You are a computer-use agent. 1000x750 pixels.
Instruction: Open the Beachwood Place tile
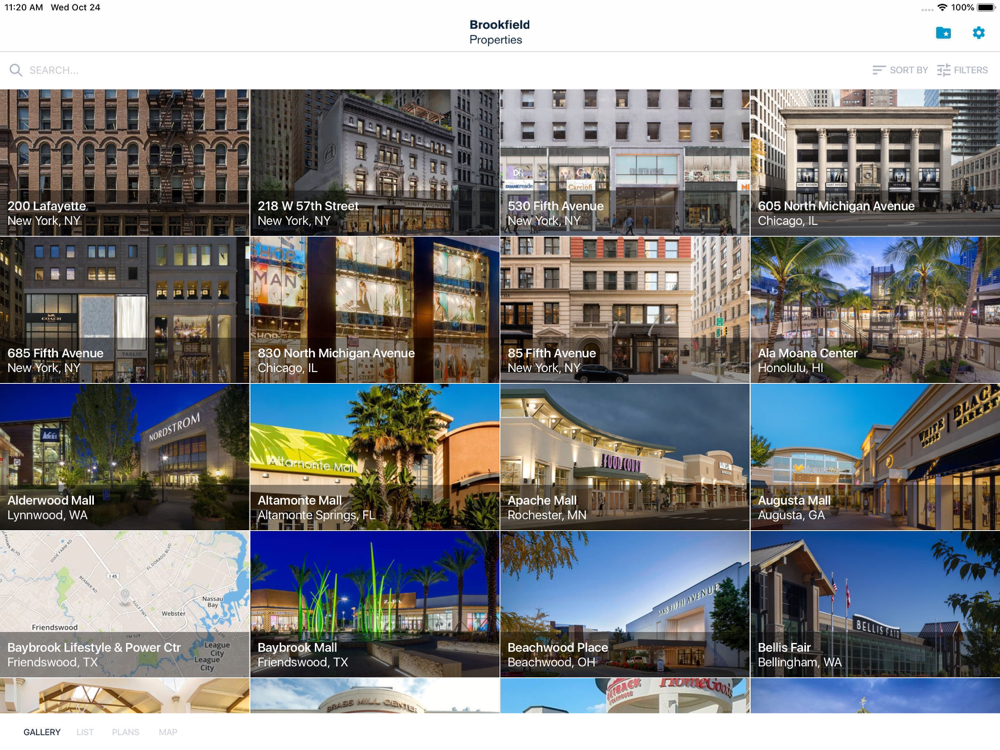click(625, 604)
